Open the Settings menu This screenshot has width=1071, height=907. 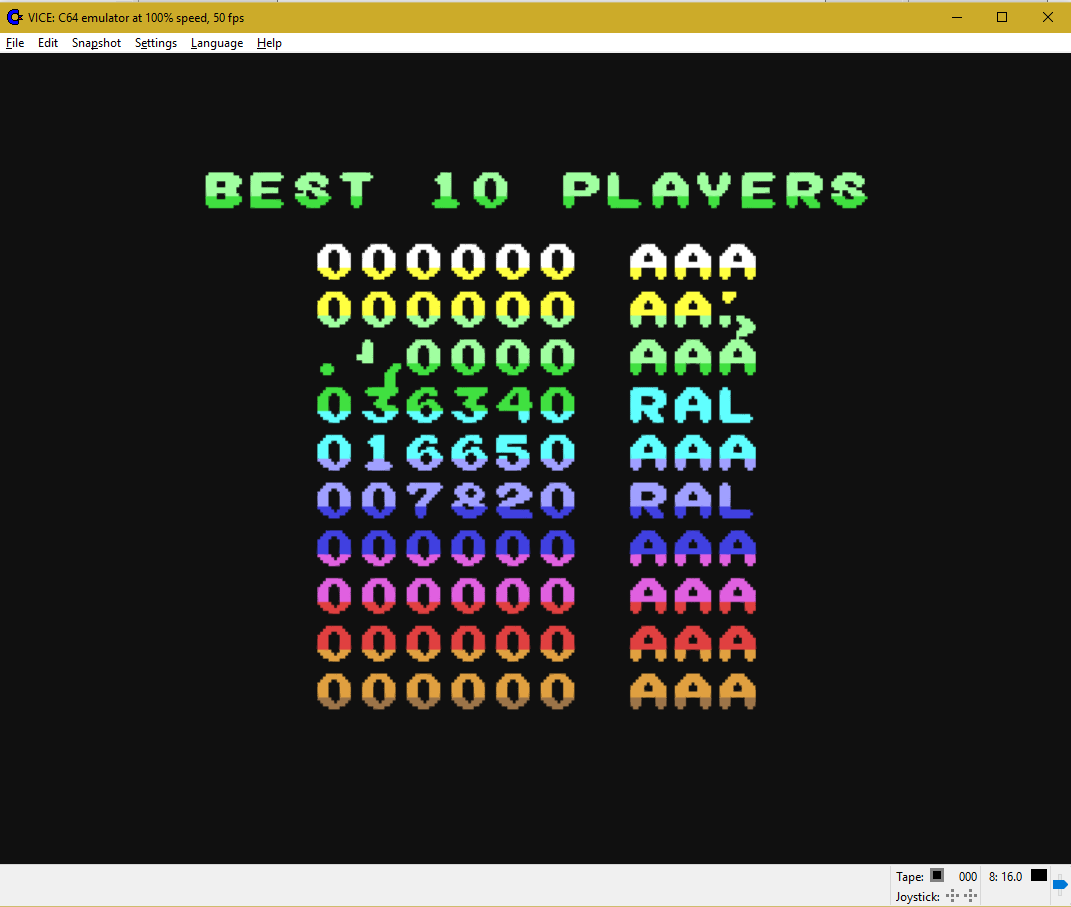[156, 43]
